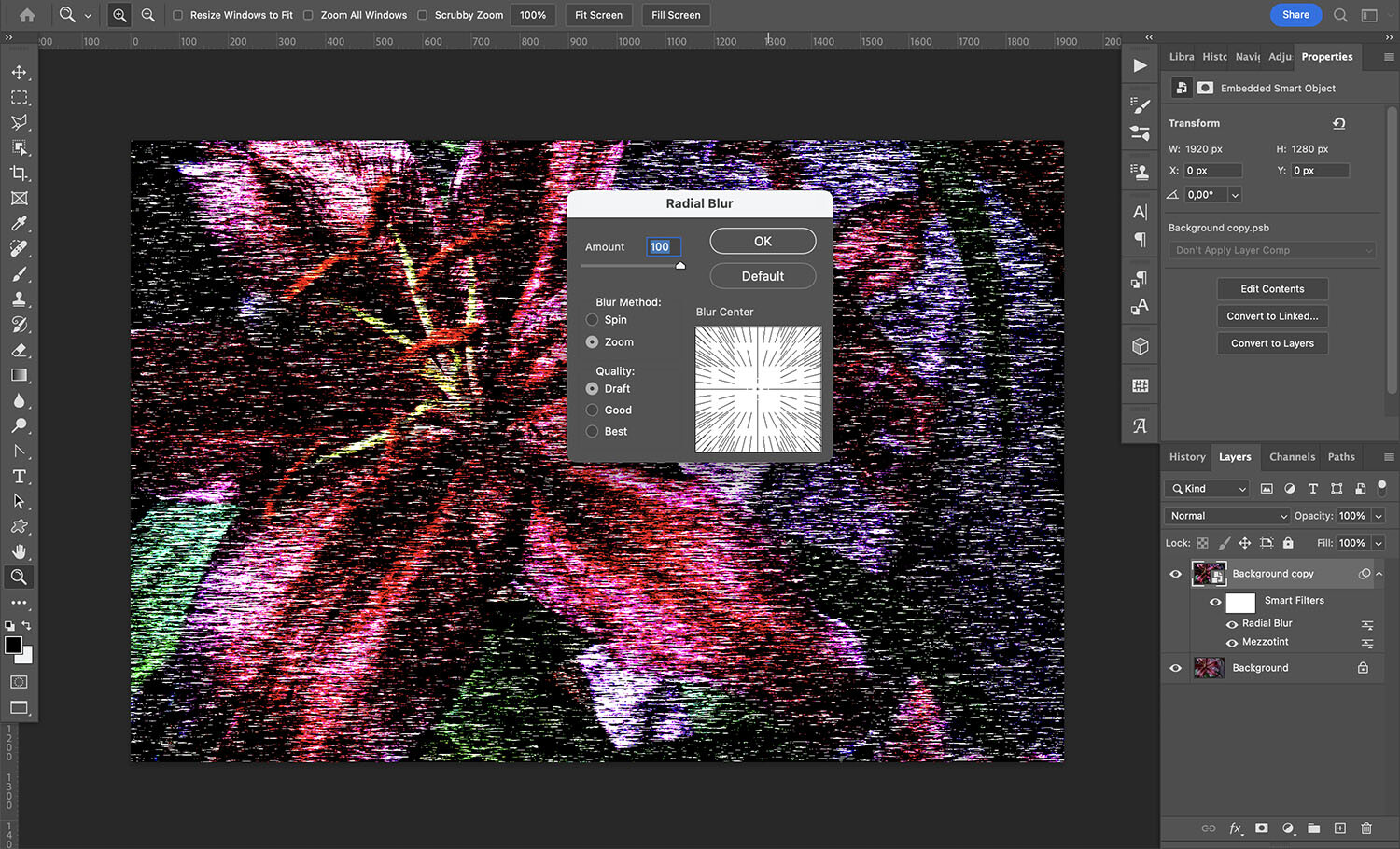Screen dimensions: 1400x849
Task: Switch to the History tab
Action: click(x=1186, y=456)
